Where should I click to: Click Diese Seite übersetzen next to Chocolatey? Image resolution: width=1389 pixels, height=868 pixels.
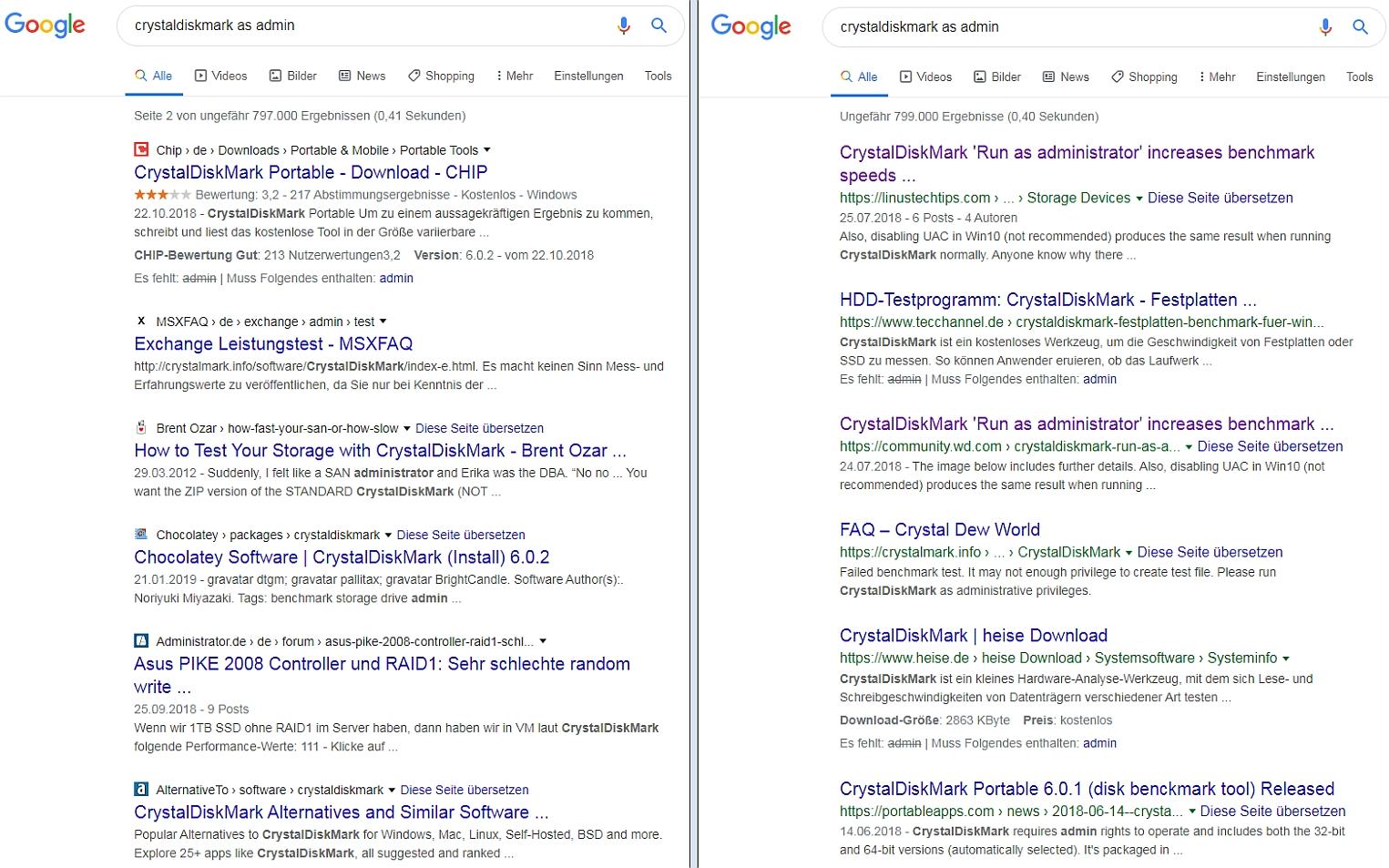point(461,535)
